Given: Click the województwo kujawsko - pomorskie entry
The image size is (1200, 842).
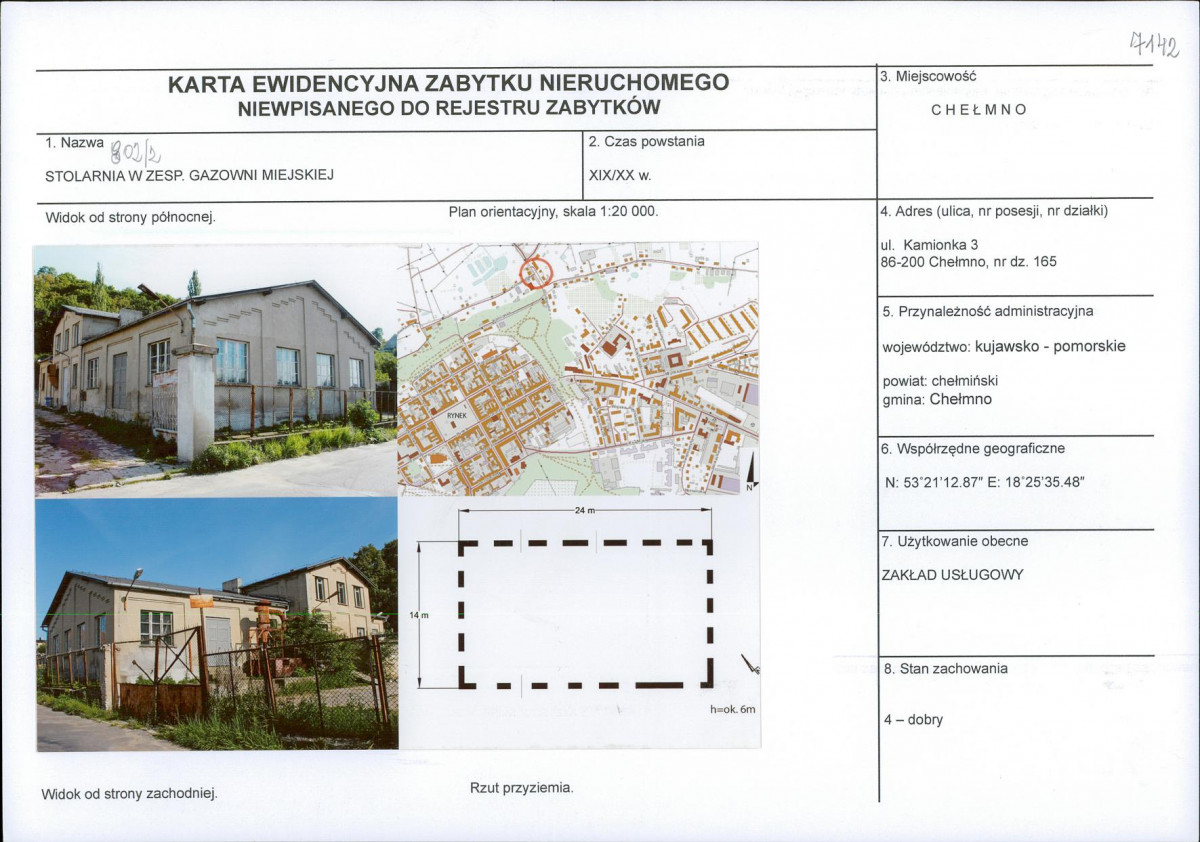Looking at the screenshot, I should click(x=1004, y=347).
